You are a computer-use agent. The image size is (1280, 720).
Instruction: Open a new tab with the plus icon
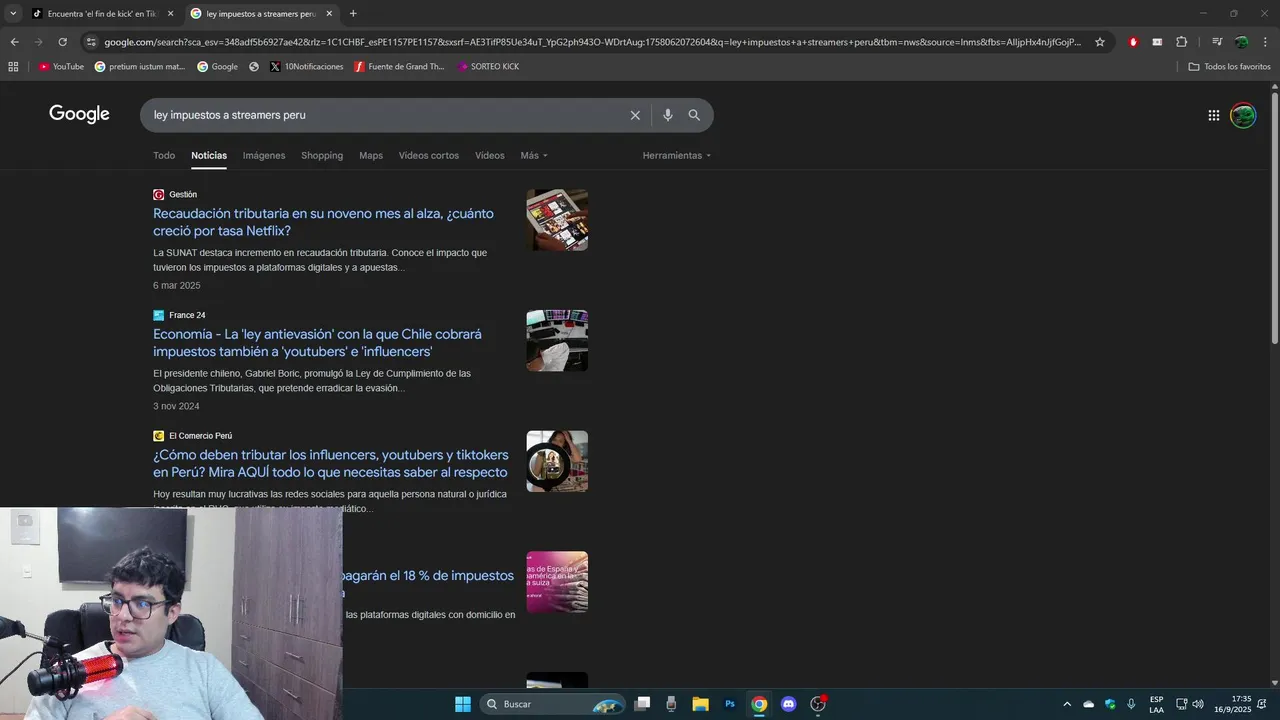[x=353, y=13]
